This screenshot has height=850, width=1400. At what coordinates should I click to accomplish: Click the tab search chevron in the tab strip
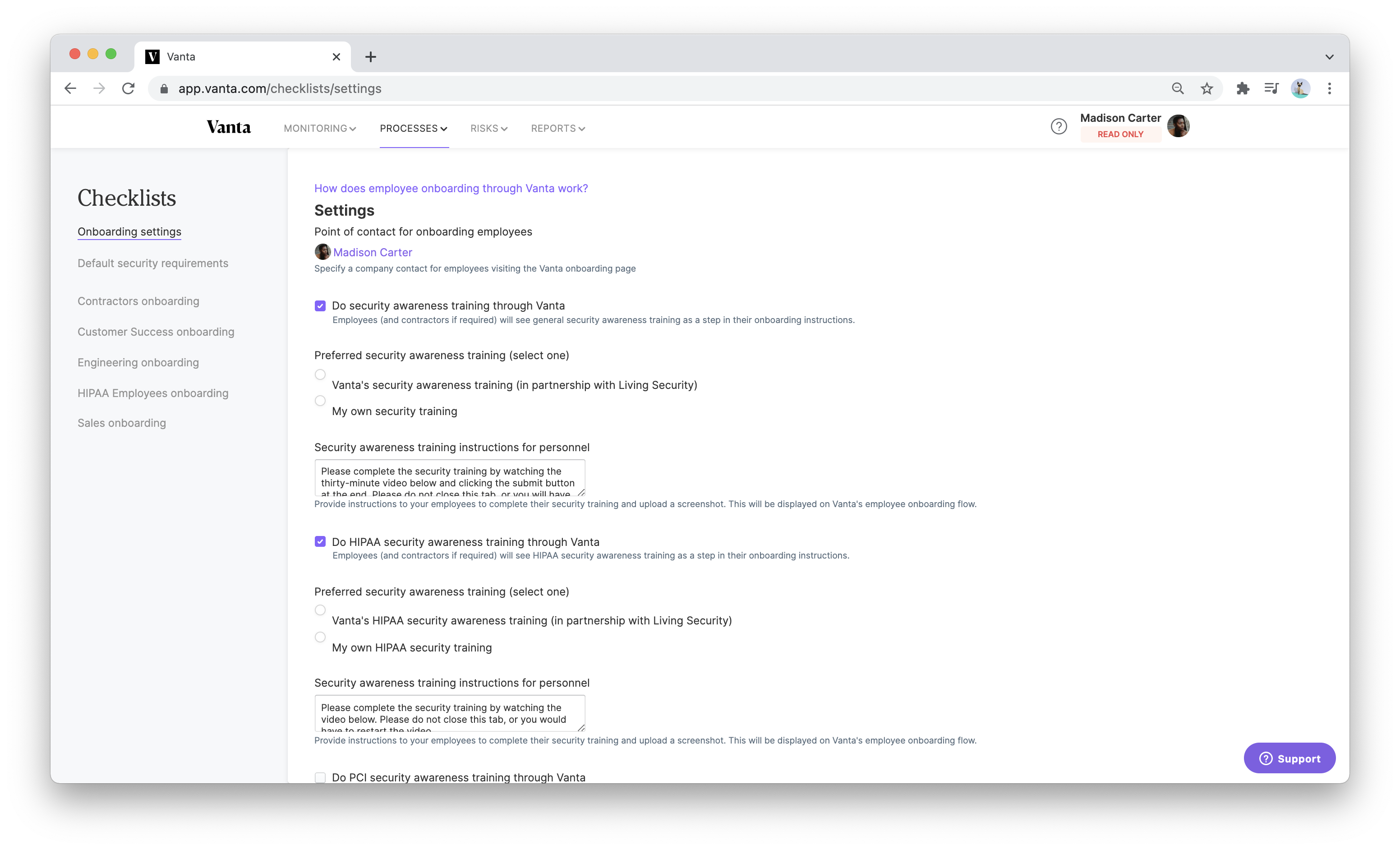pyautogui.click(x=1330, y=57)
